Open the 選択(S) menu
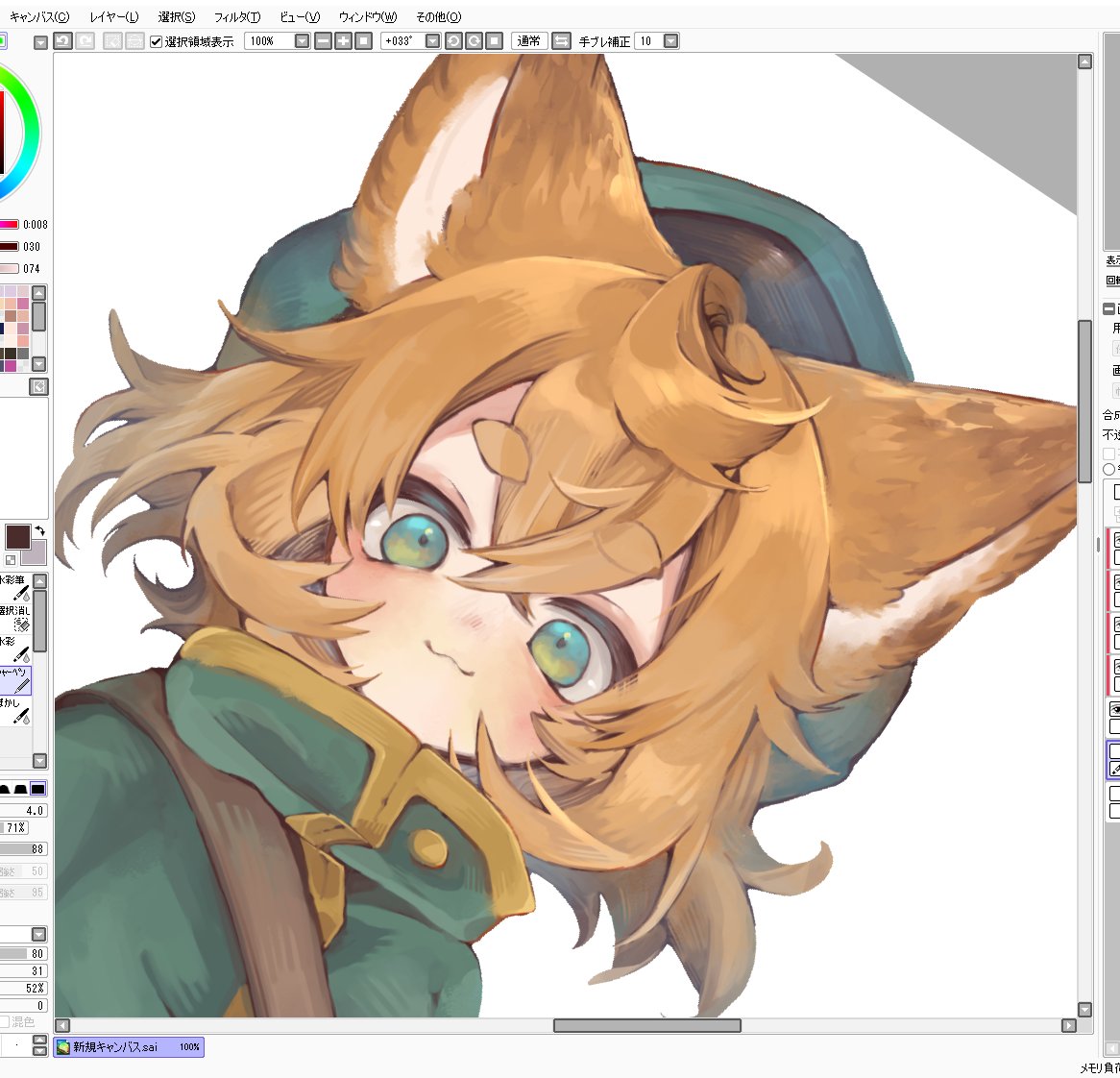Viewport: 1120px width, 1078px height. (x=177, y=16)
